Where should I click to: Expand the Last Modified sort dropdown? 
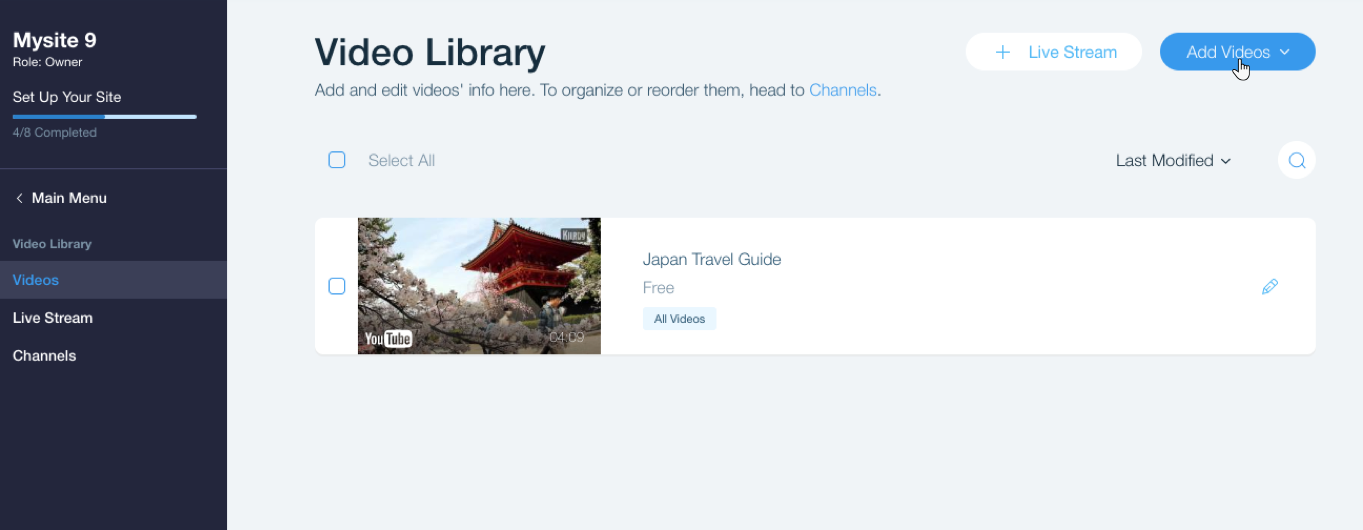coord(1173,160)
